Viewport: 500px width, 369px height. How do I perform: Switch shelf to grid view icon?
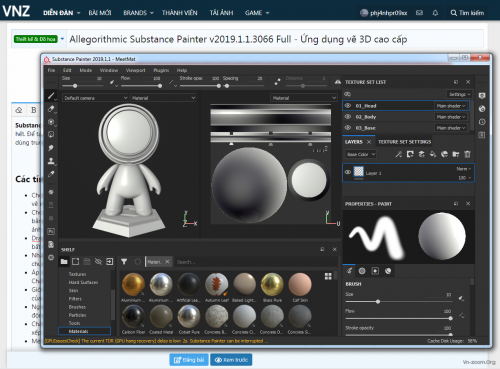point(328,276)
